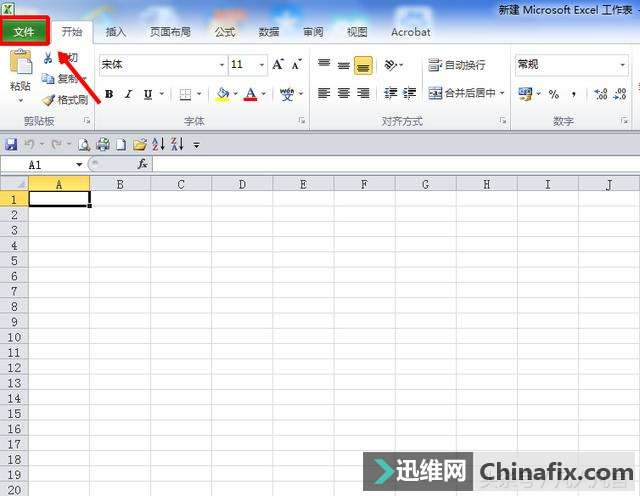Toggle 自动换行 wrap text
The width and height of the screenshot is (640, 496).
(x=456, y=65)
